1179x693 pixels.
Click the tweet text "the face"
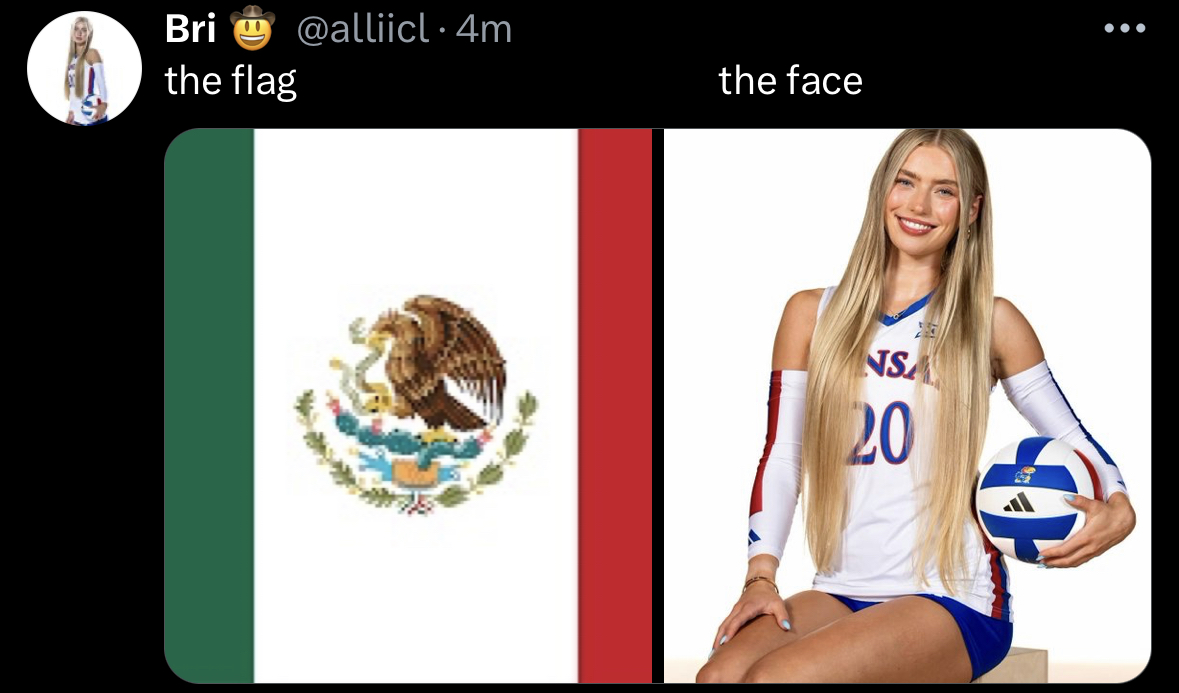pos(790,80)
